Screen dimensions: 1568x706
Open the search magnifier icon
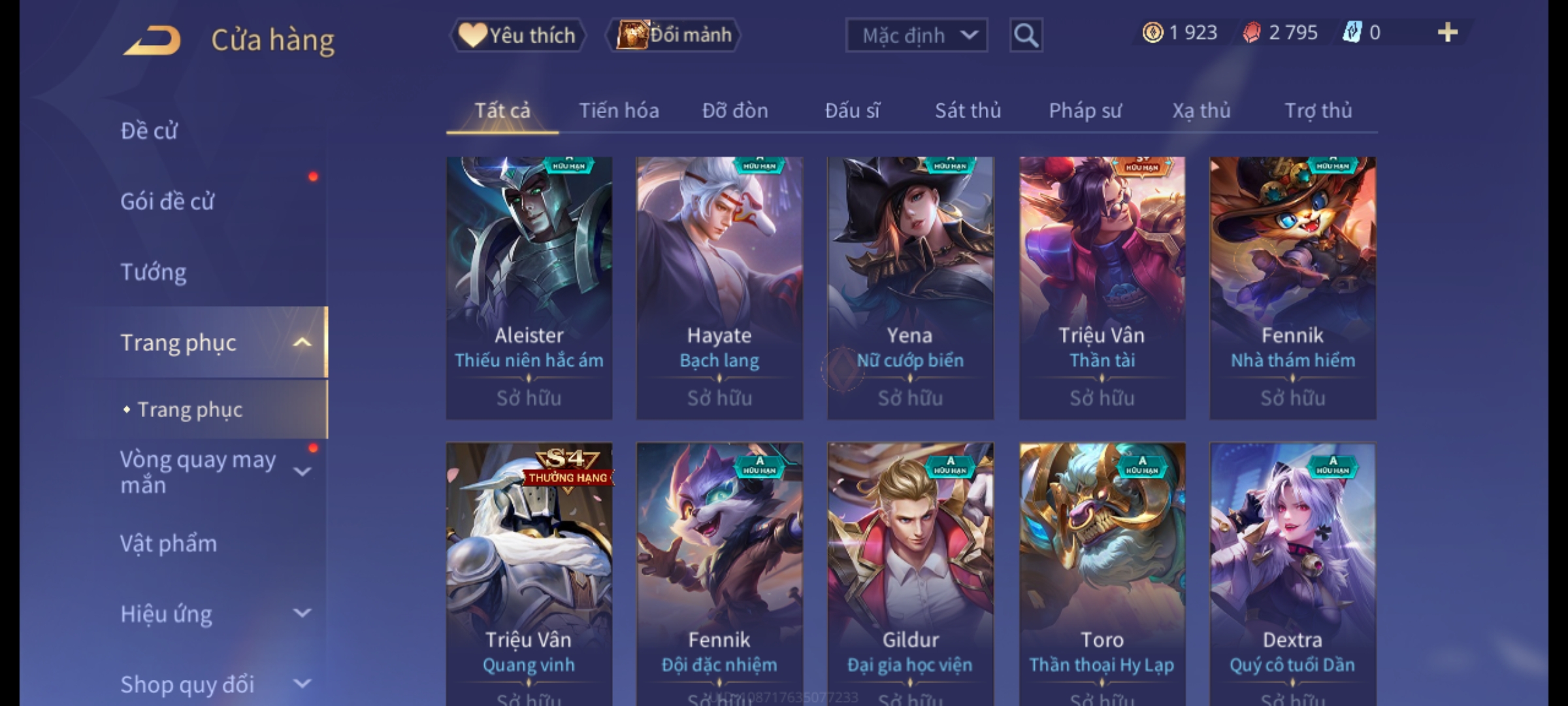pyautogui.click(x=1026, y=35)
